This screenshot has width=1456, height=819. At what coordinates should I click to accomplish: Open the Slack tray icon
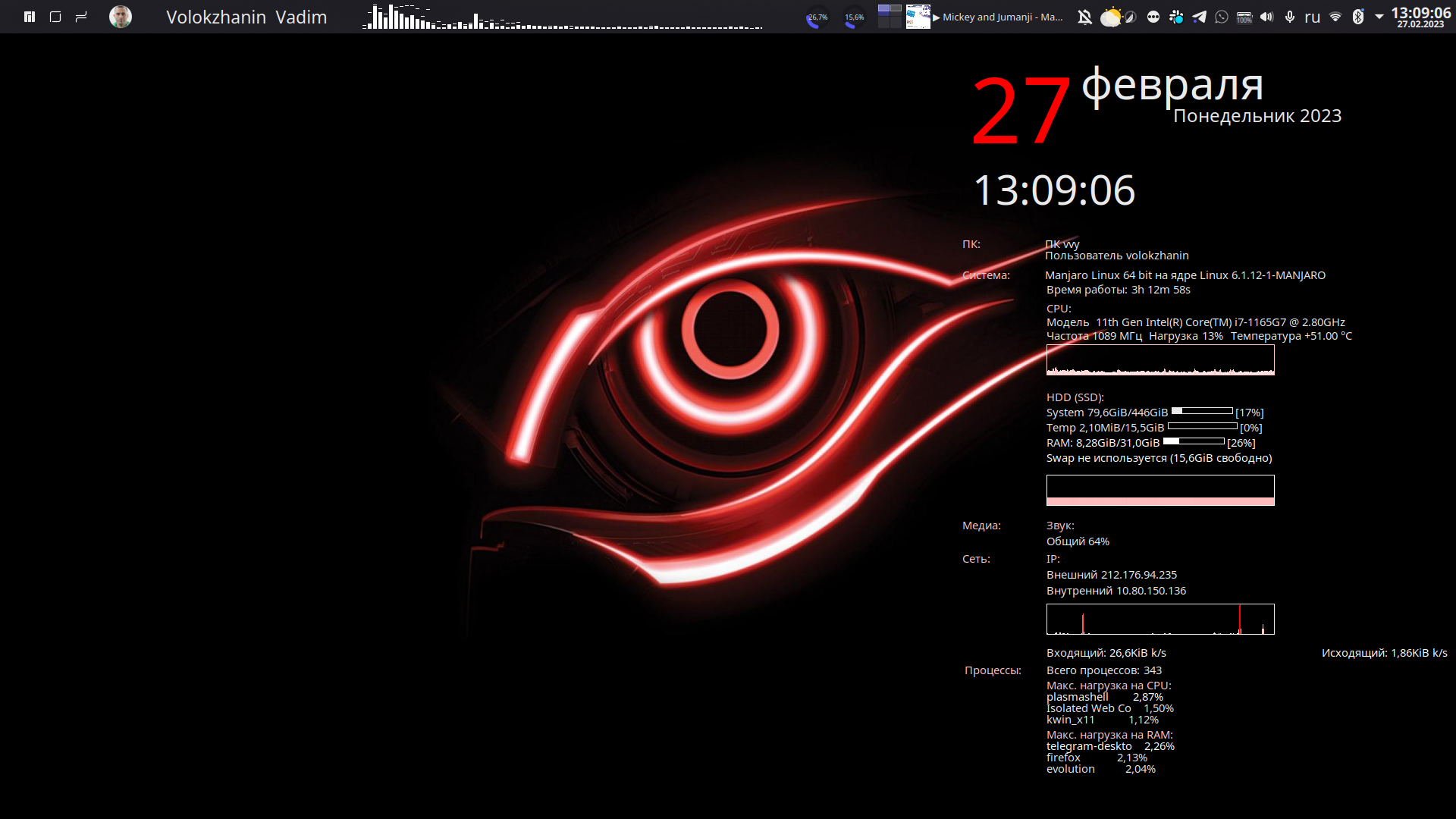coord(1176,17)
